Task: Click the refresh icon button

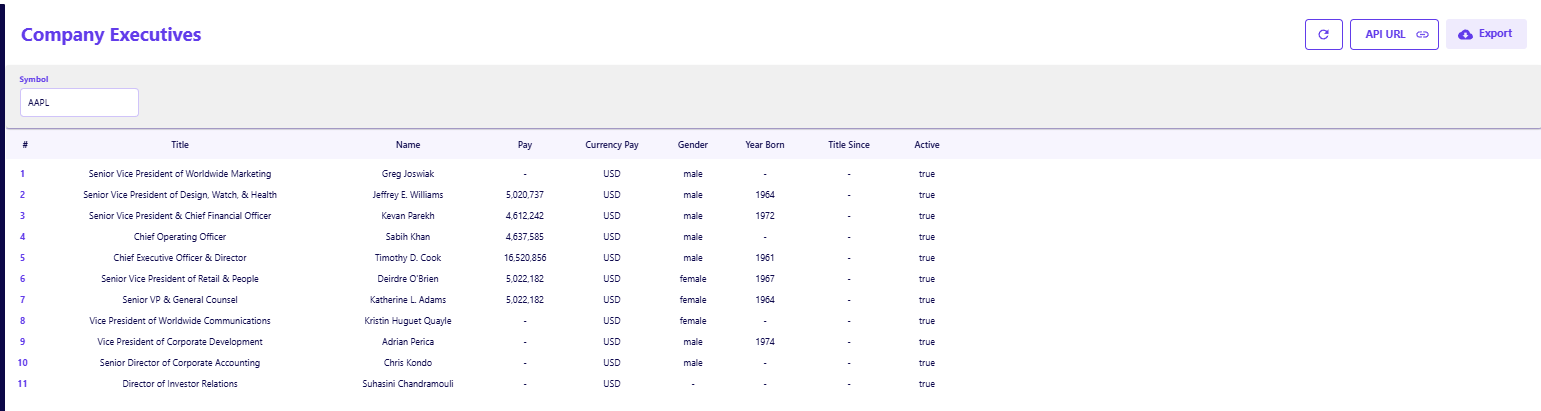Action: pos(1323,34)
